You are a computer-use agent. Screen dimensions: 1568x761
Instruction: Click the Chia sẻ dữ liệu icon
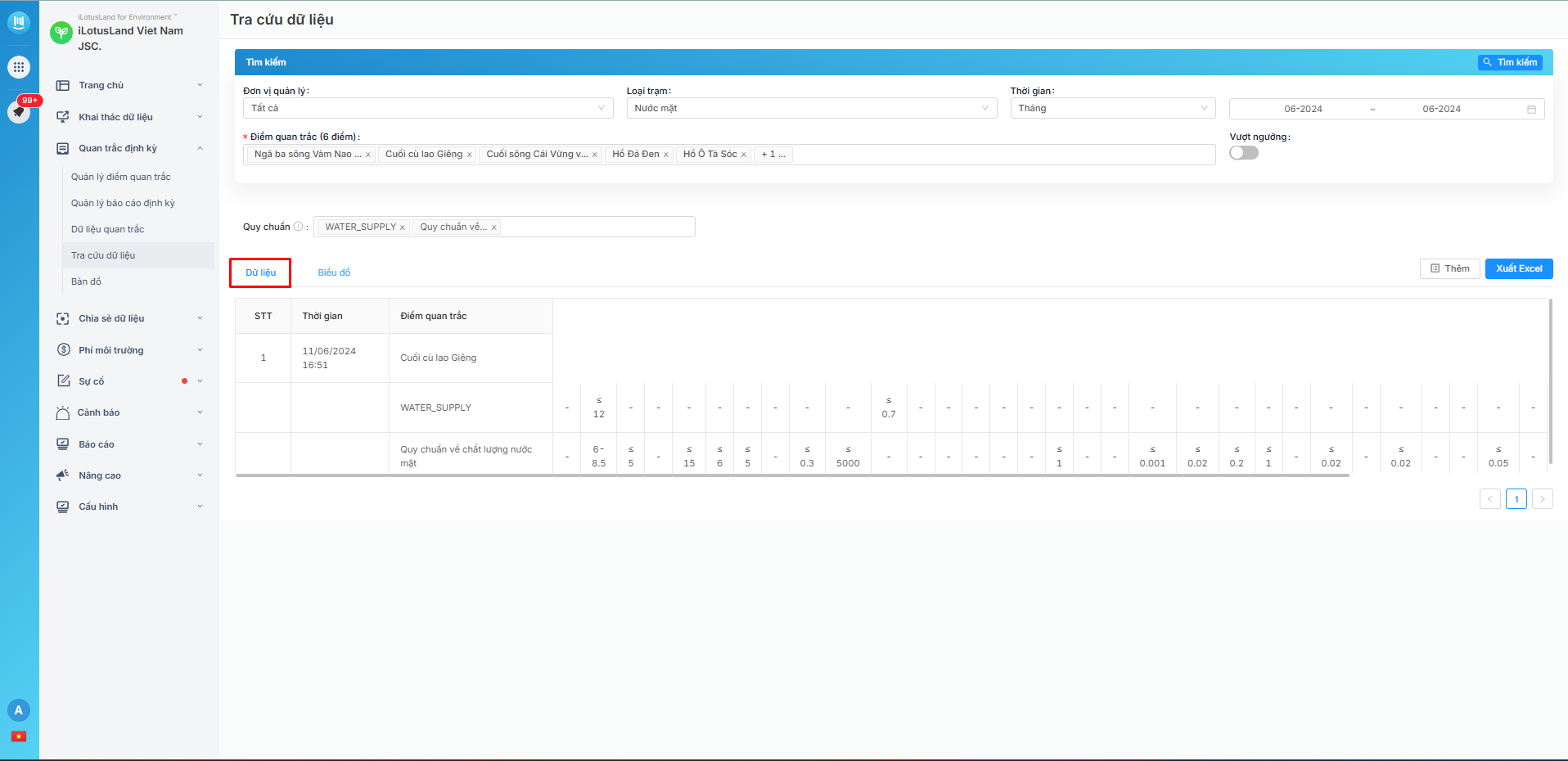63,318
